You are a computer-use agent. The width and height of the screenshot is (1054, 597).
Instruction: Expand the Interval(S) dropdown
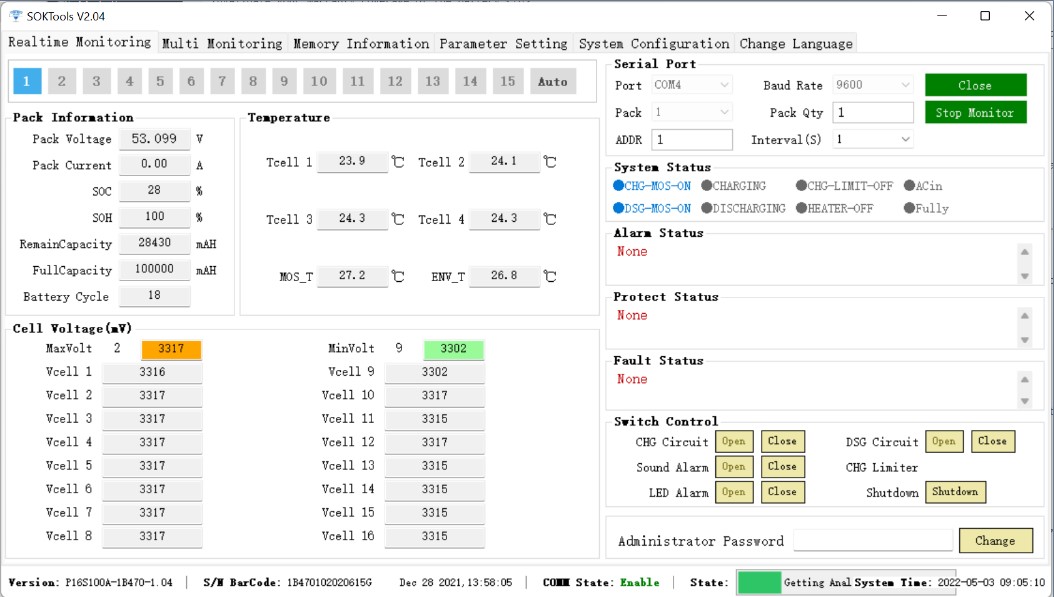click(873, 139)
